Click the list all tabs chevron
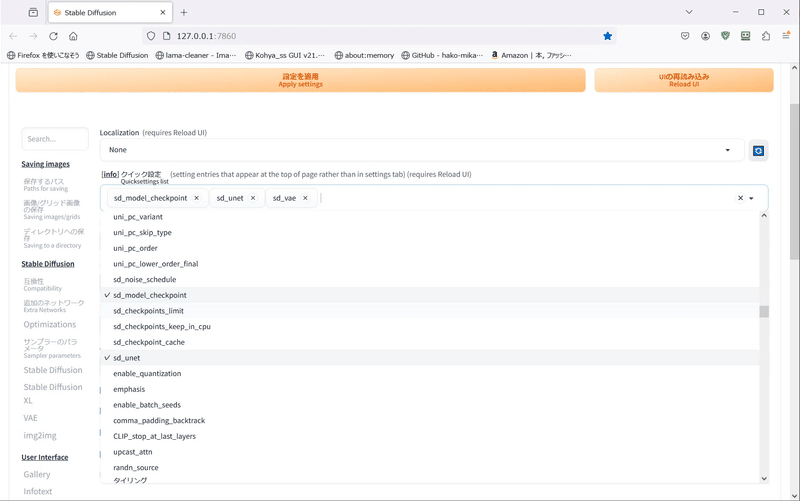Screen dimensions: 800x501 click(x=689, y=12)
